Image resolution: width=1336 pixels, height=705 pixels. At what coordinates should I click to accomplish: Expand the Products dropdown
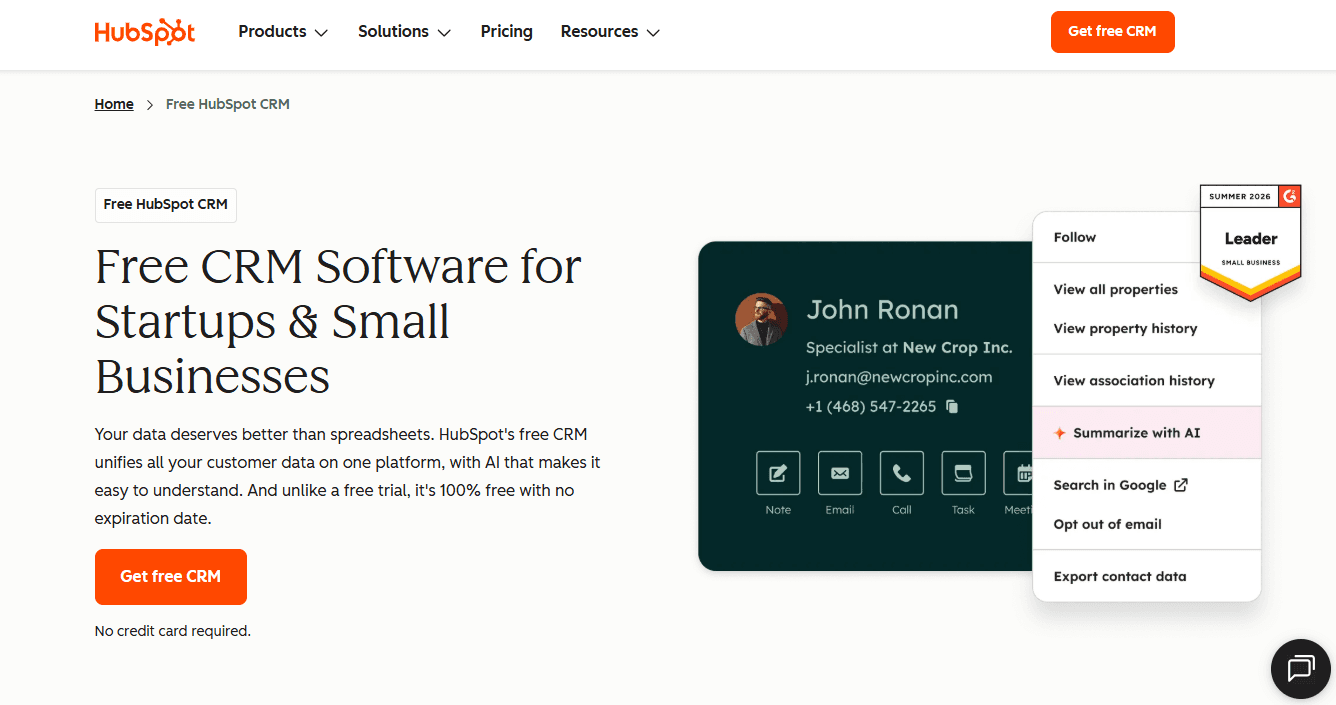(x=283, y=32)
